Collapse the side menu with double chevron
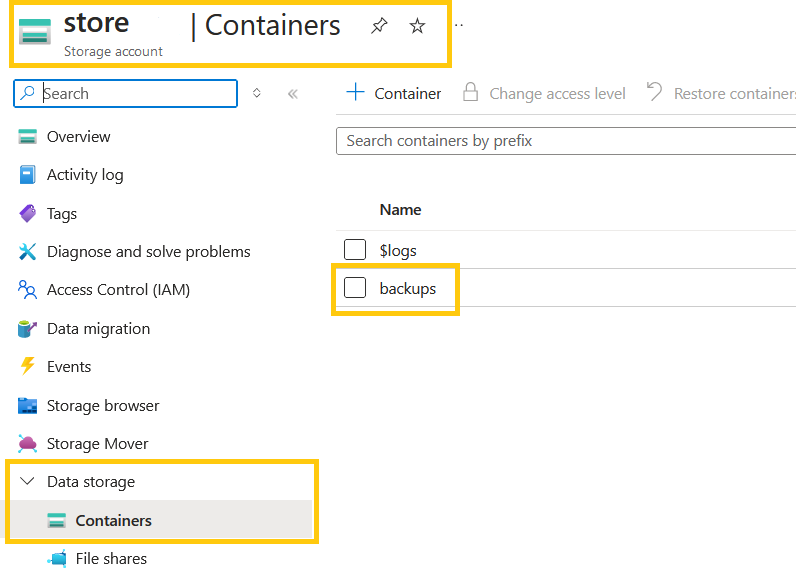Viewport: 796px width, 571px height. 293,93
